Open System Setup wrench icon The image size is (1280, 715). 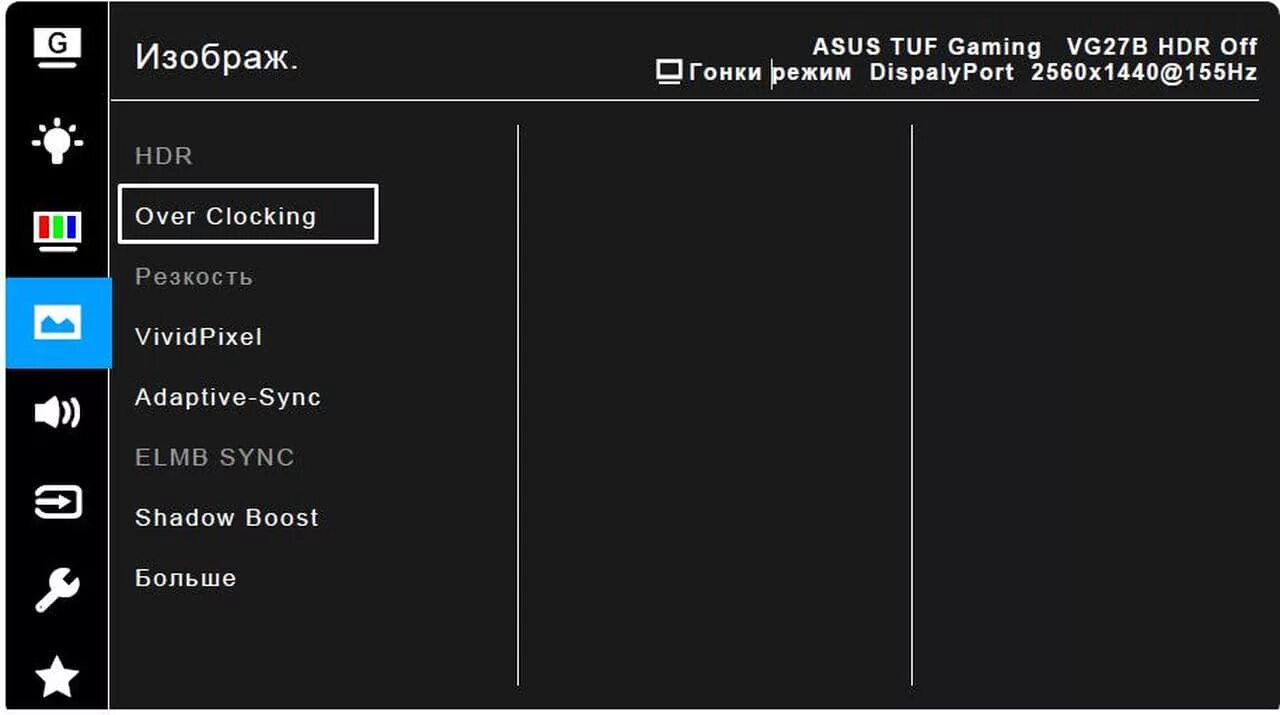[x=57, y=590]
